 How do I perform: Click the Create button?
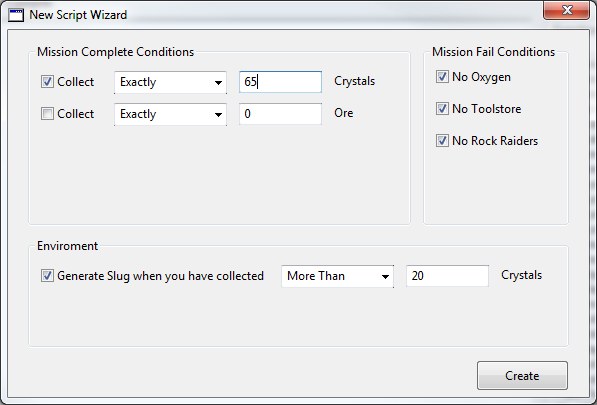click(522, 376)
